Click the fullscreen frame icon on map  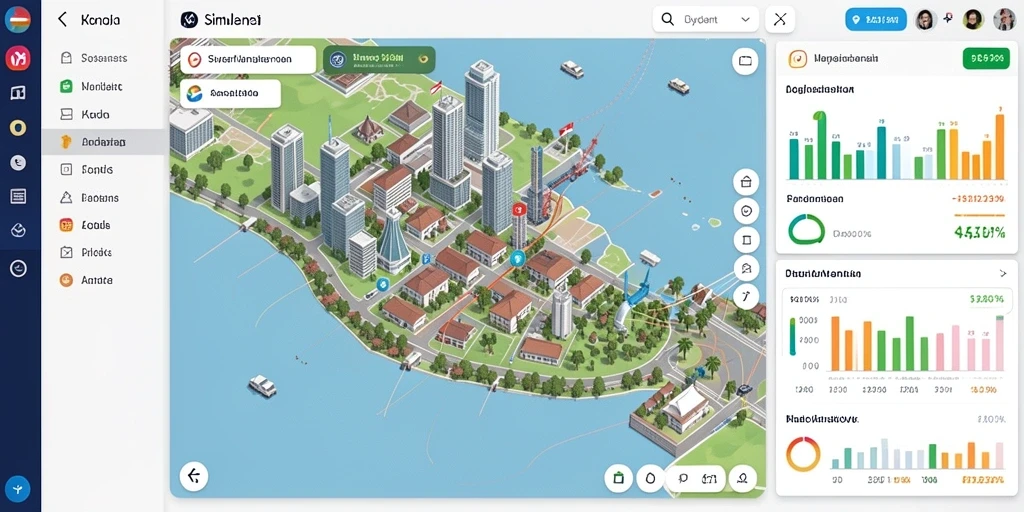pos(745,61)
